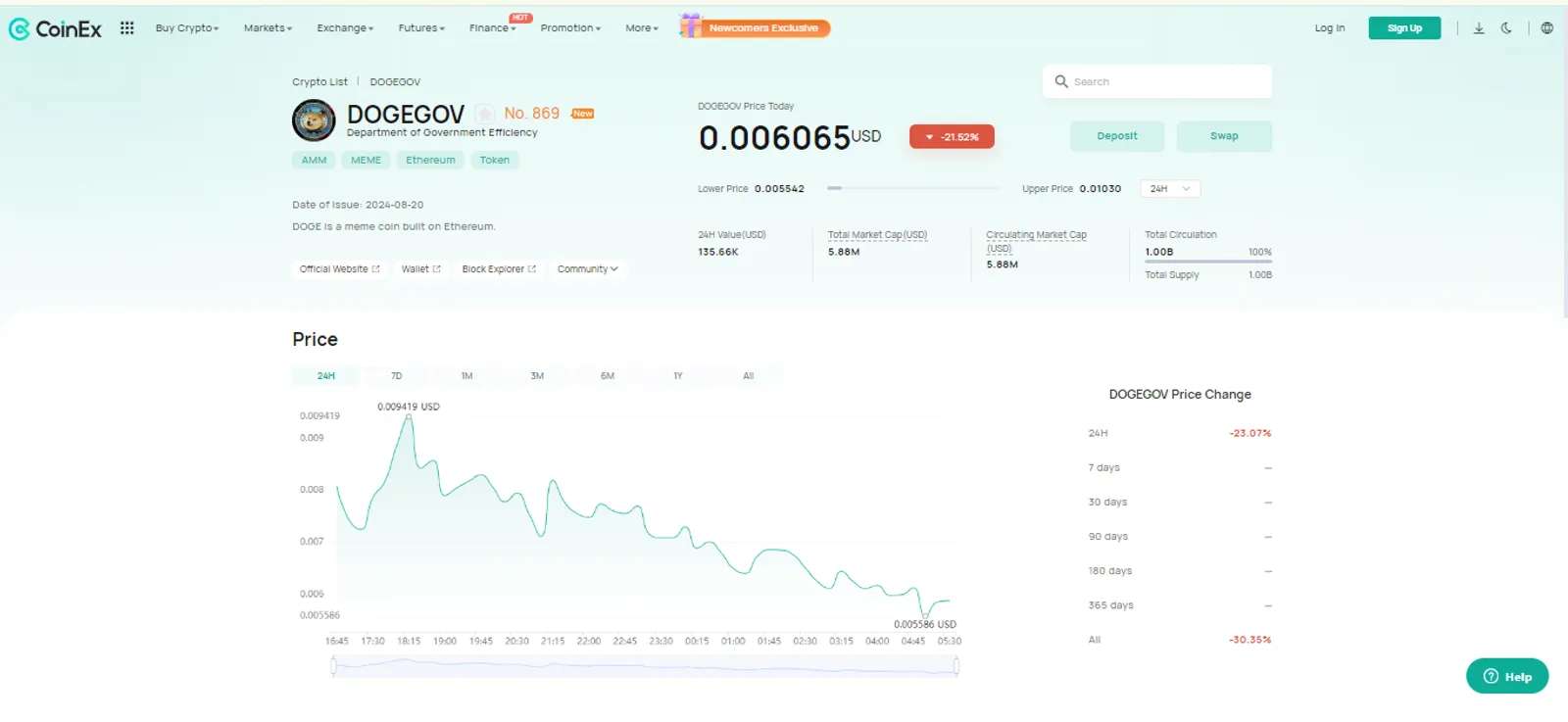
Task: Click the AMM tag
Action: [314, 161]
